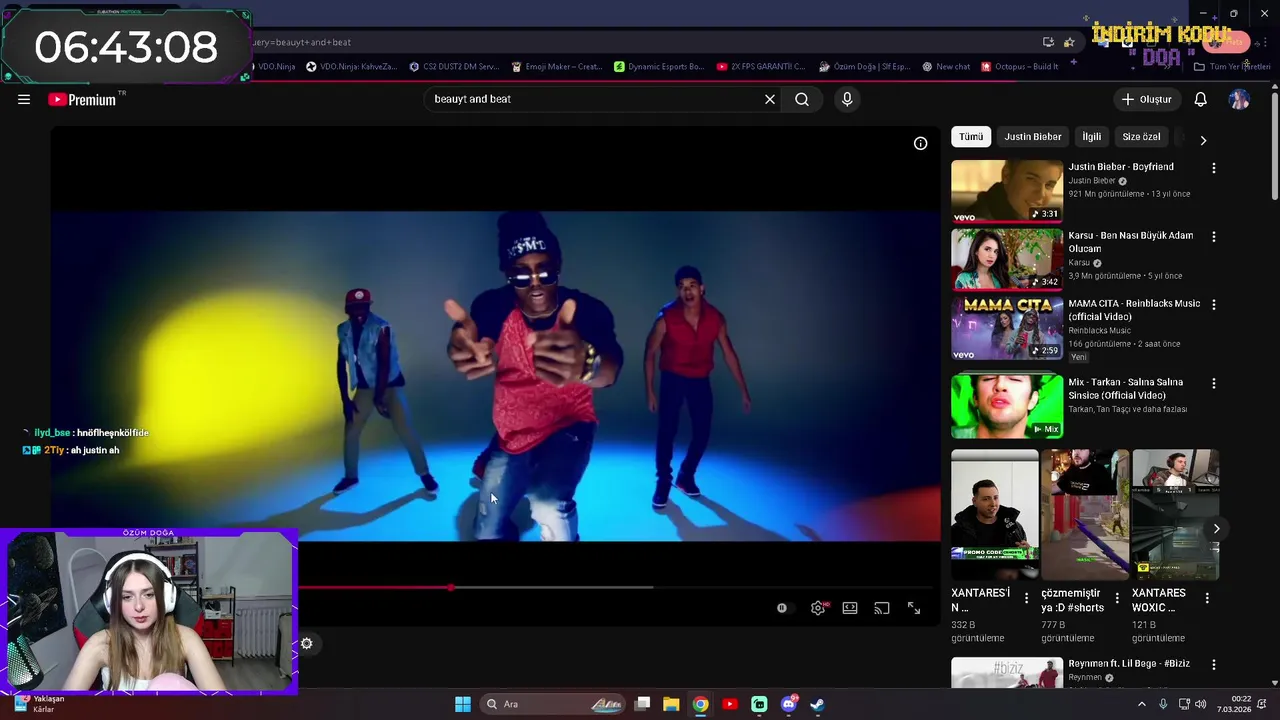Bookmark this page with star icon
The image size is (1280, 720).
(x=1069, y=42)
